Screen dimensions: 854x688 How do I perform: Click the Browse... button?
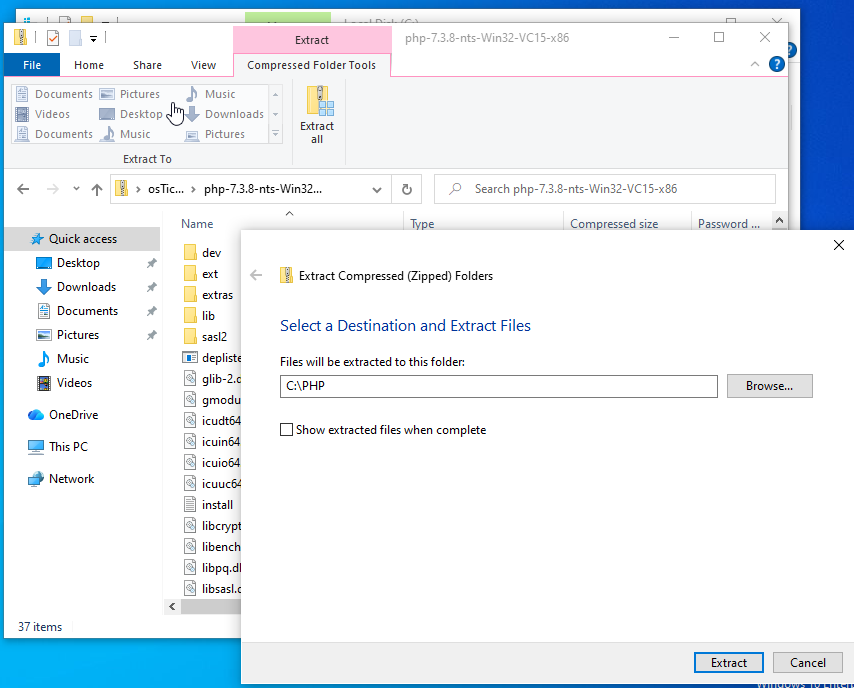769,386
